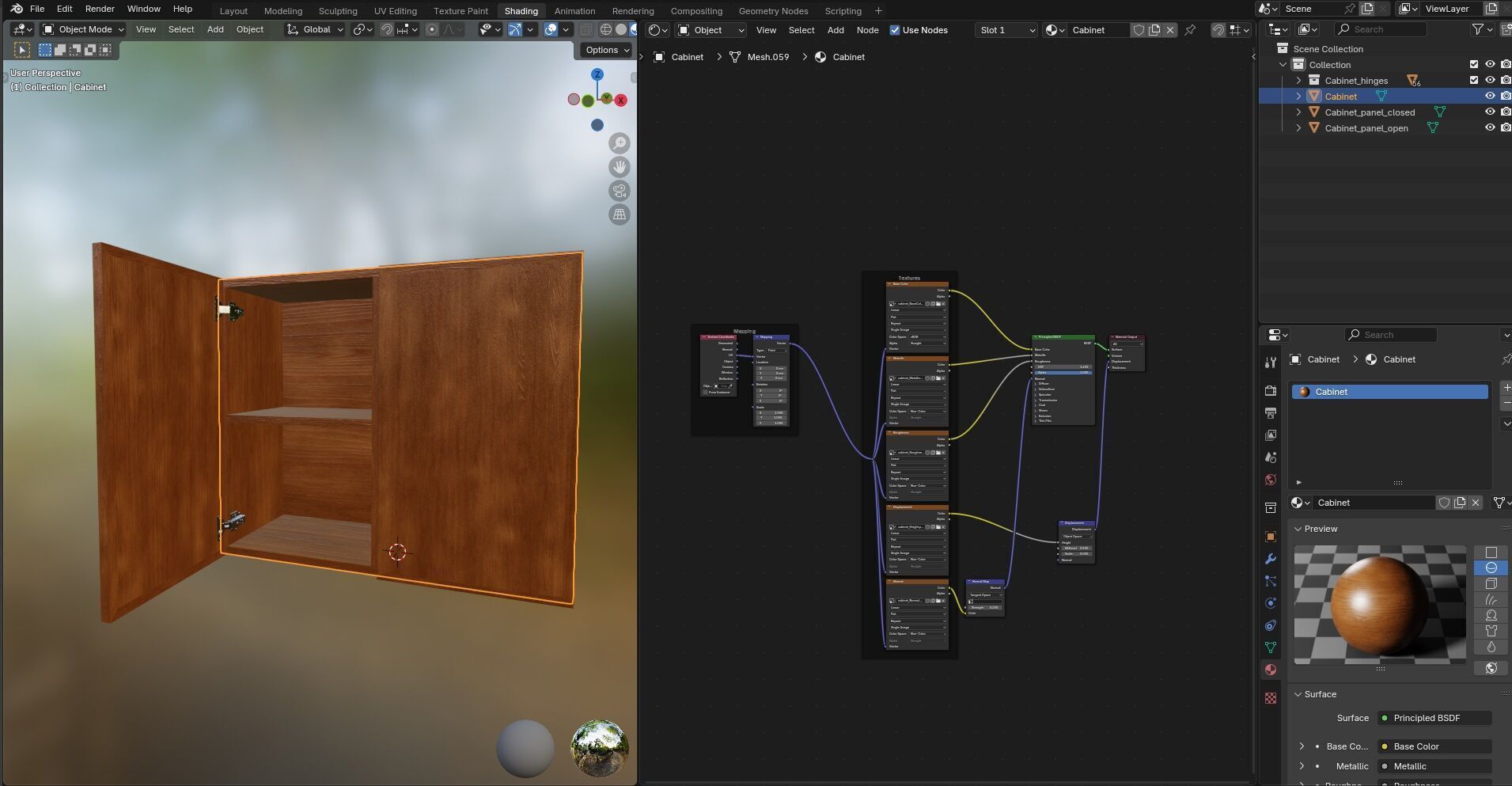Expand Cabinet_hinges in the outliner

point(1298,80)
